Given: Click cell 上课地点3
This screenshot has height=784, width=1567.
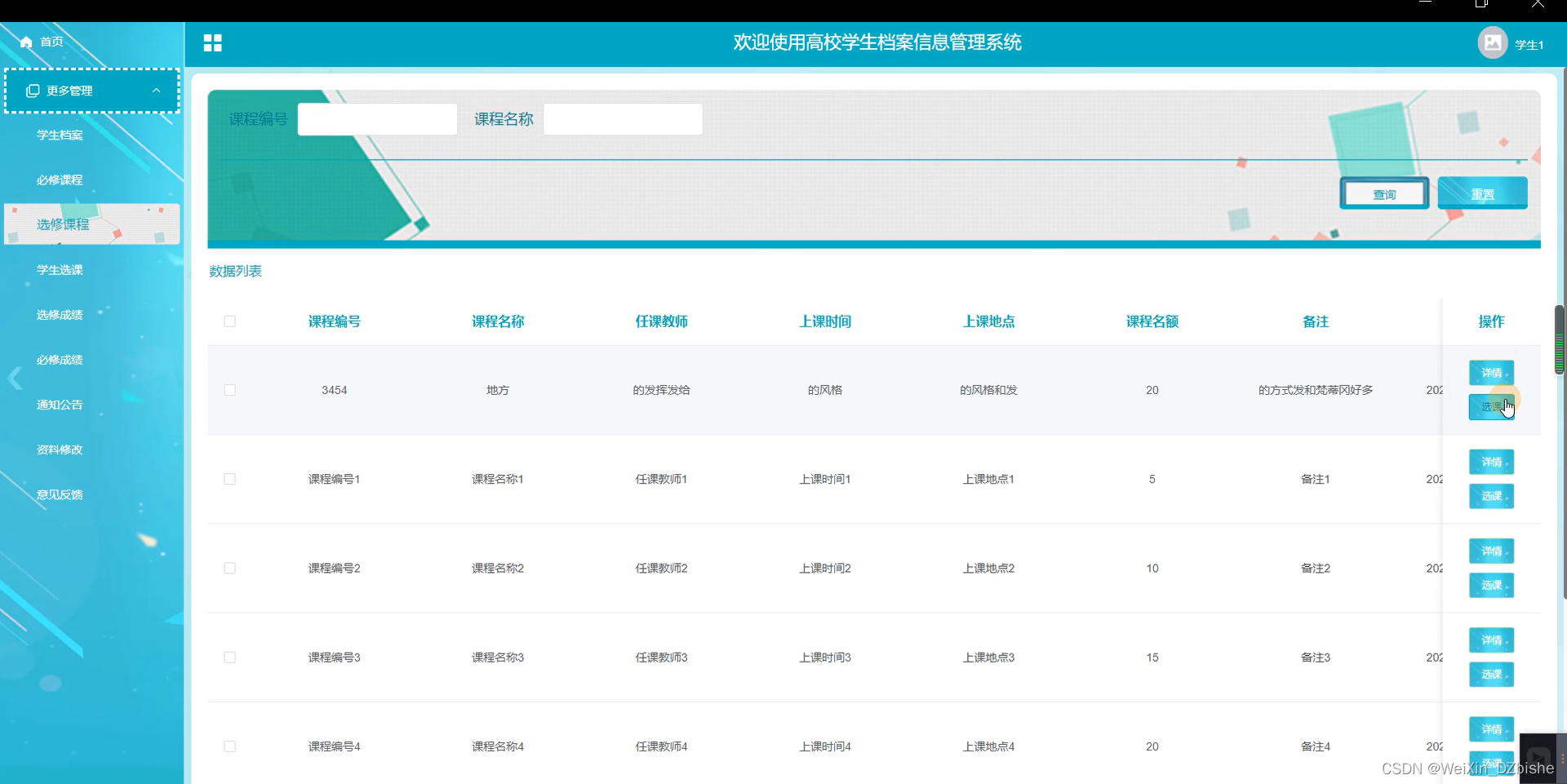Looking at the screenshot, I should pos(989,658).
